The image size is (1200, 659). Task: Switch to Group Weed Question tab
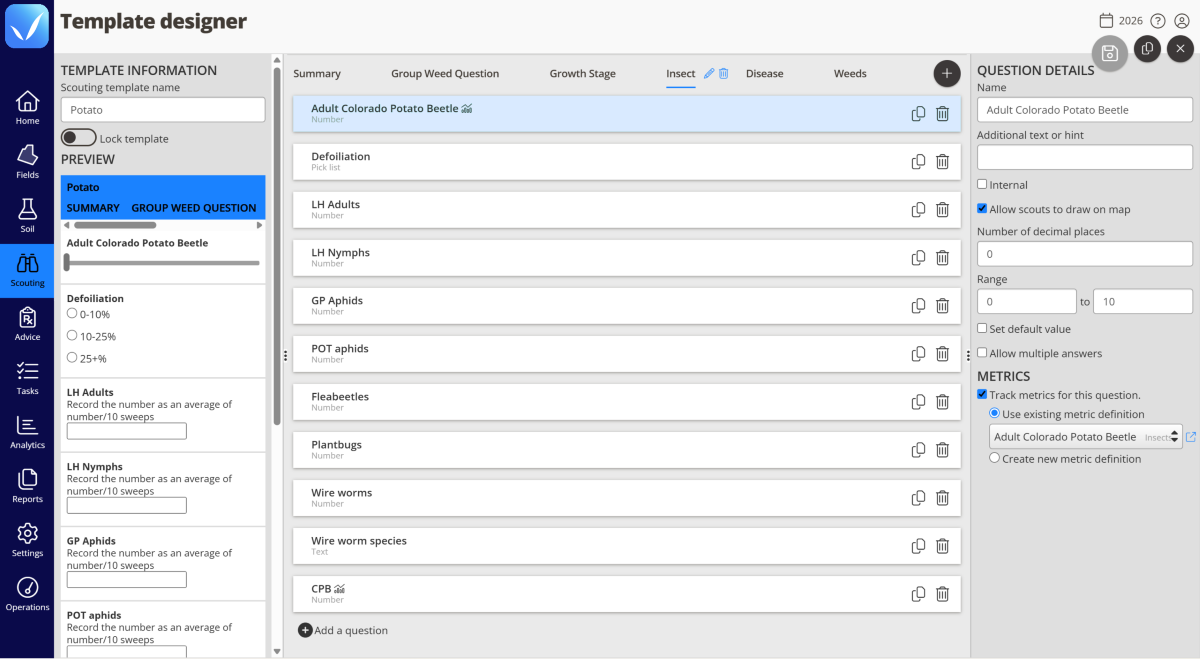pyautogui.click(x=445, y=74)
